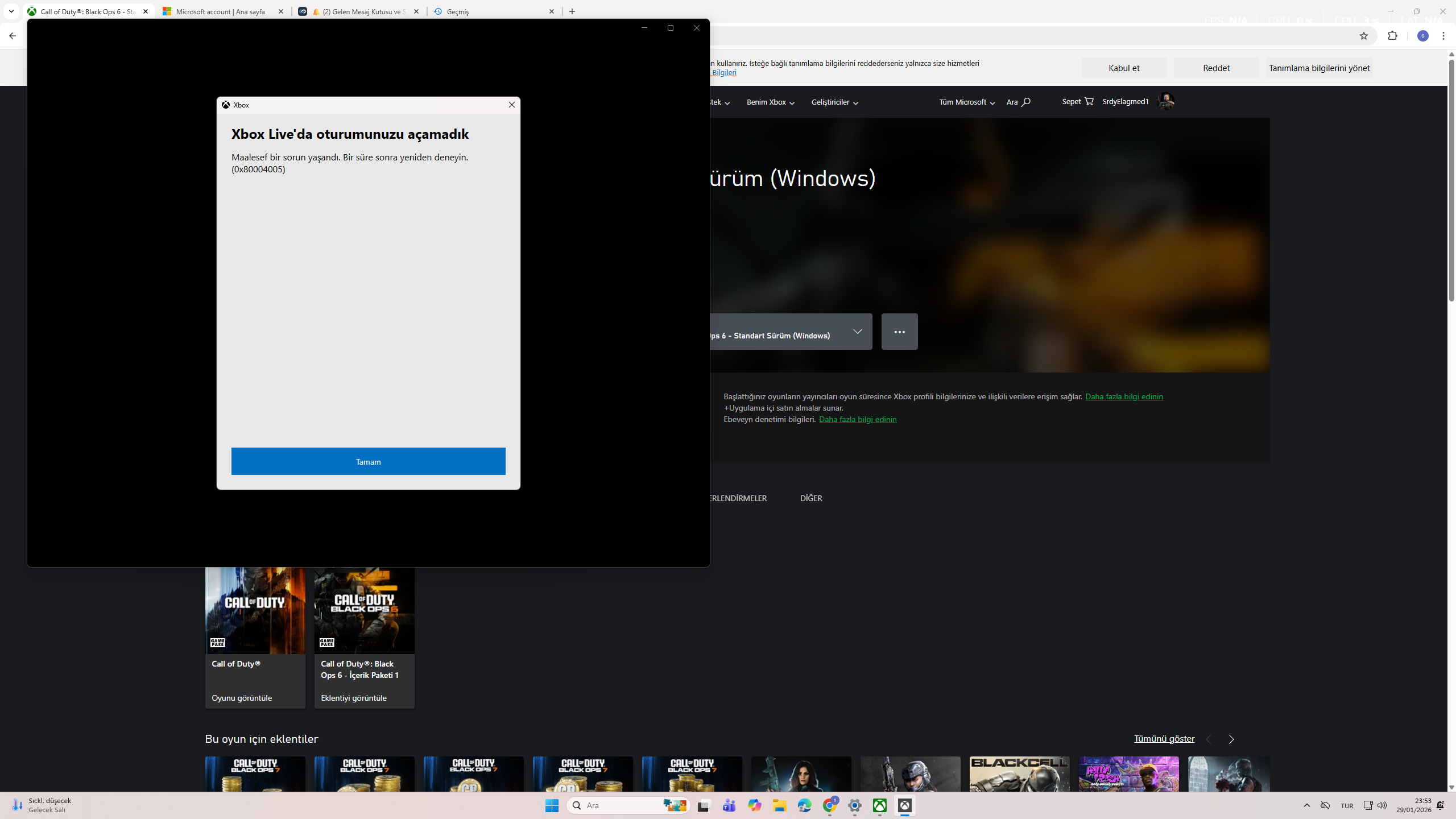Open Ebeveyn denetimi Daha fazla bilgi edinin link
The width and height of the screenshot is (1456, 819).
click(858, 419)
